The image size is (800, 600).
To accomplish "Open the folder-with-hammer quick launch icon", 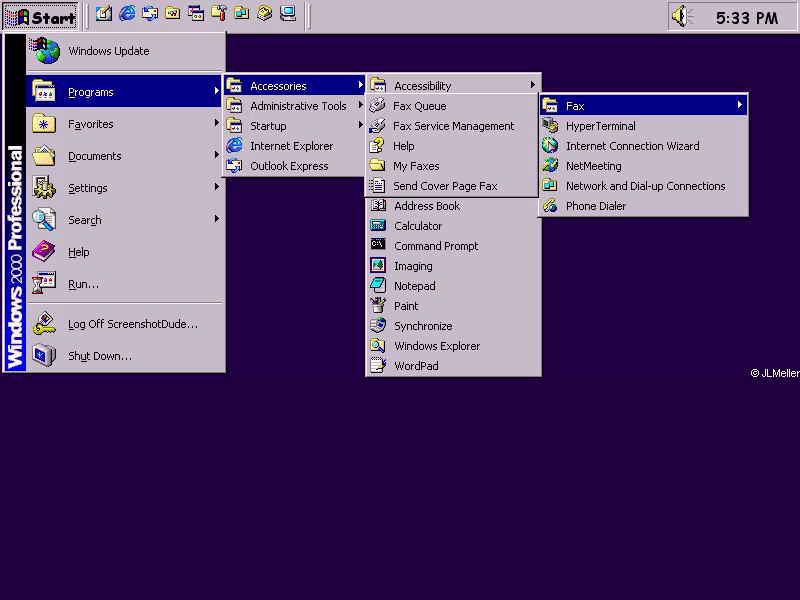I will tap(219, 14).
